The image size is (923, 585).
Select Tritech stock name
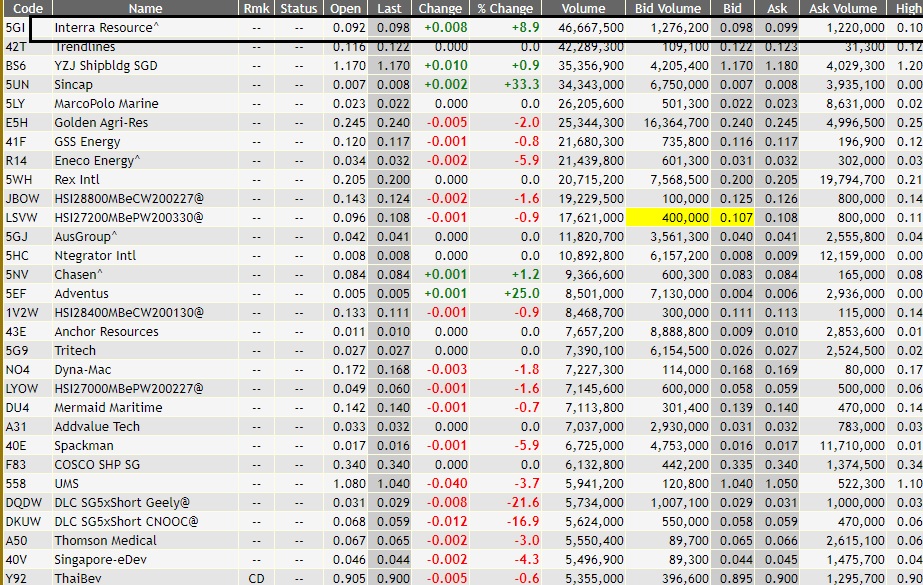click(75, 351)
